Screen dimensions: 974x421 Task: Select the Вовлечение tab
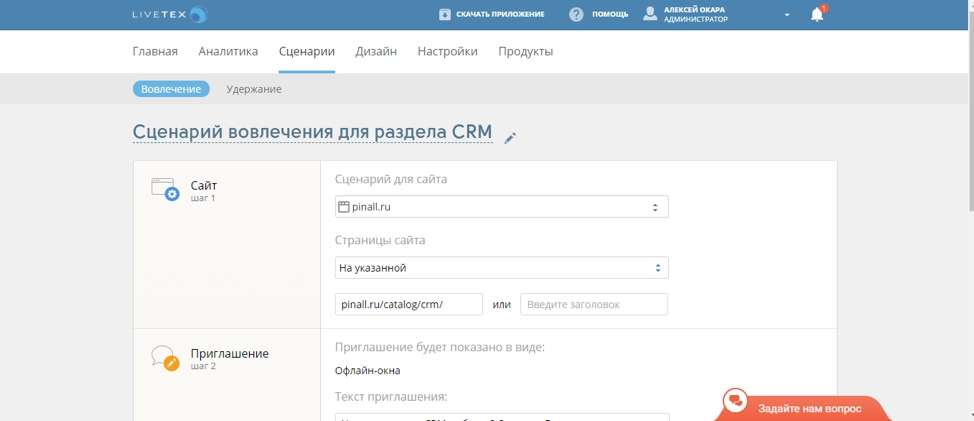(171, 89)
